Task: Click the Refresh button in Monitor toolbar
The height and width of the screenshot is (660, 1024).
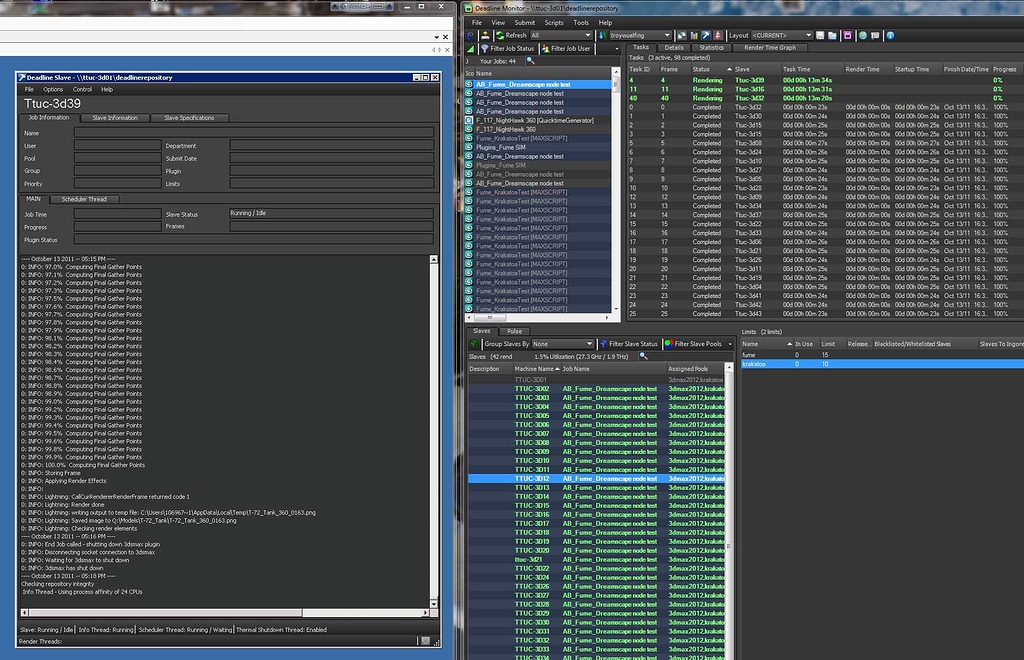Action: (x=510, y=35)
